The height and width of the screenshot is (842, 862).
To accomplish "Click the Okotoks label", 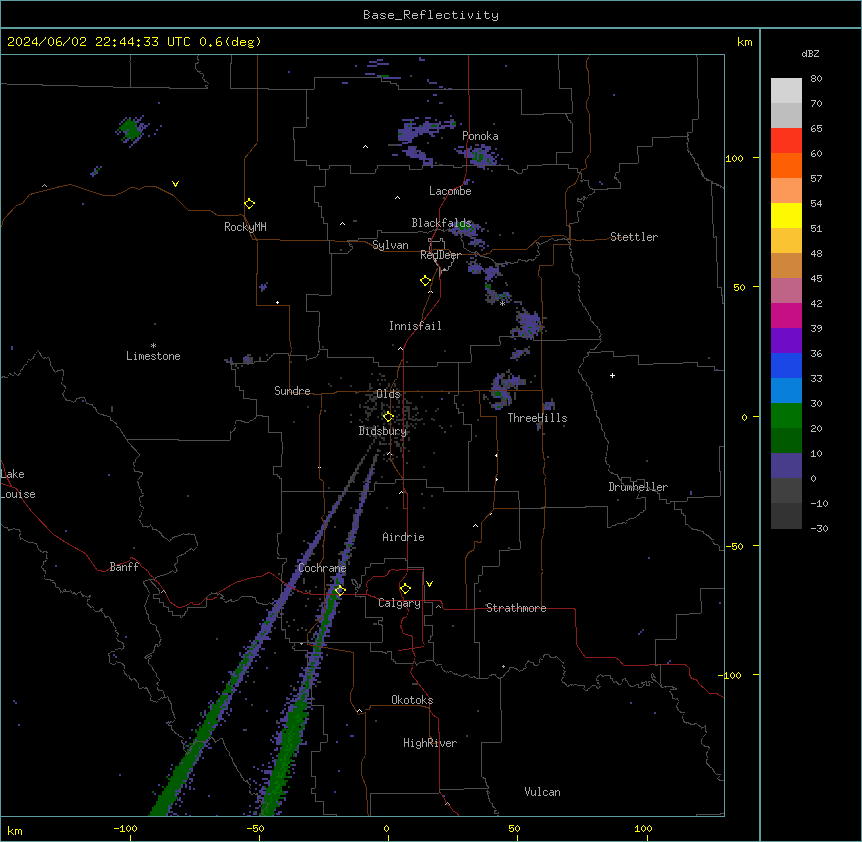I will point(412,700).
